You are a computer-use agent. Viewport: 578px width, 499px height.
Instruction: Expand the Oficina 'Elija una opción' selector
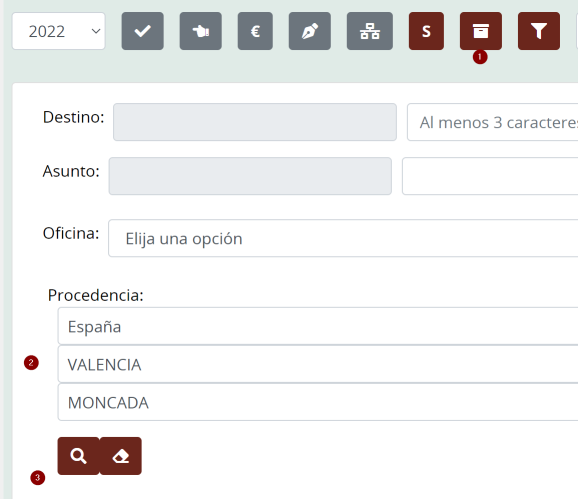point(343,238)
